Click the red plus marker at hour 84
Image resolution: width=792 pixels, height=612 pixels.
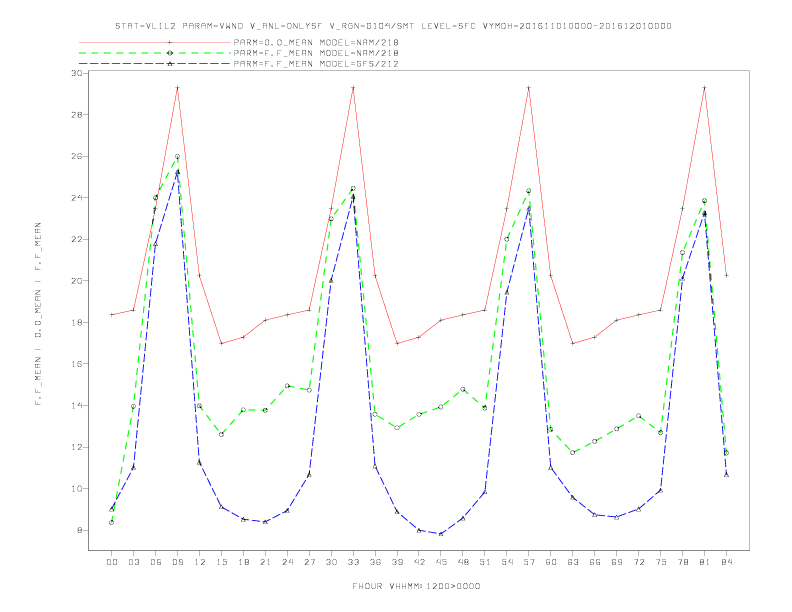point(726,276)
